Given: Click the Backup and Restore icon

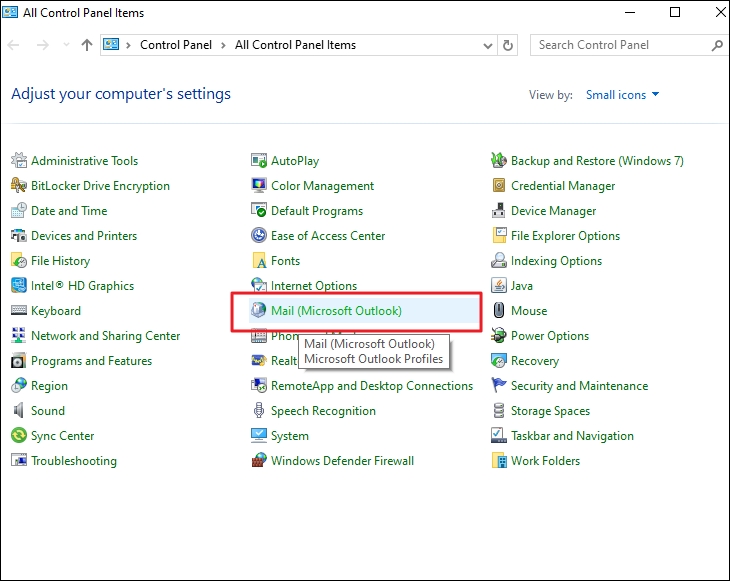Looking at the screenshot, I should pyautogui.click(x=499, y=161).
